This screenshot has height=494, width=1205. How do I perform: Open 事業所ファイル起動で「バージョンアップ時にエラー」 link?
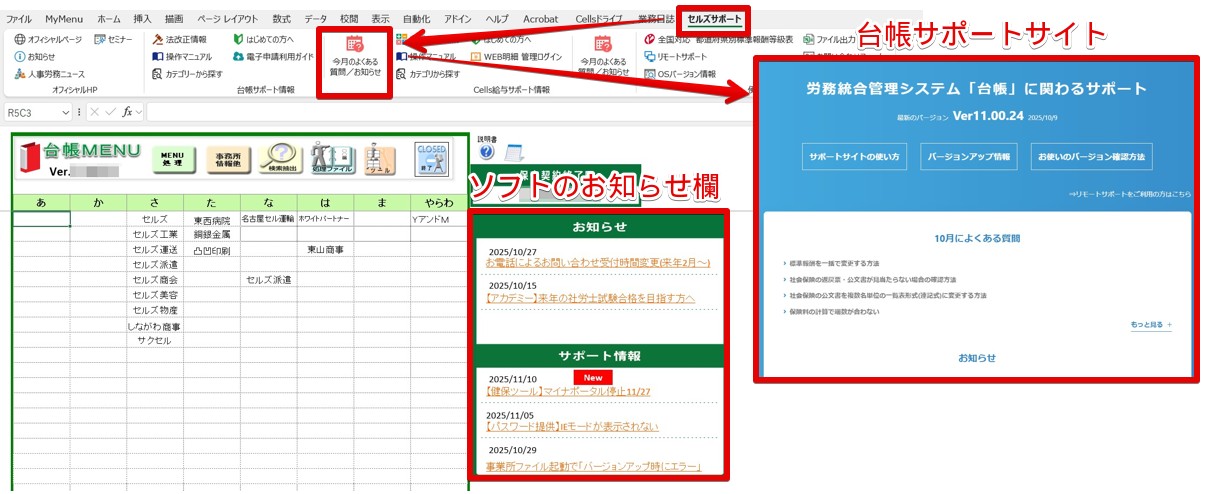tap(593, 467)
